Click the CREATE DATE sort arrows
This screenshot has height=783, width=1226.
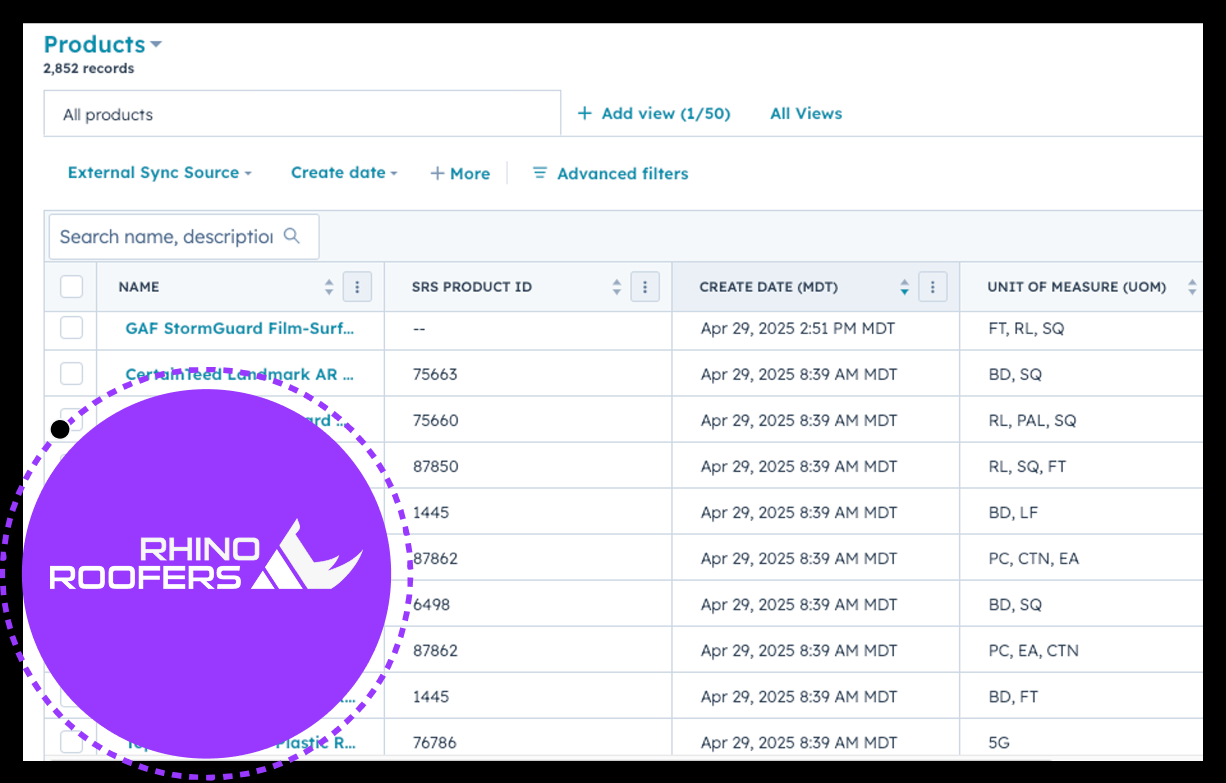coord(904,286)
